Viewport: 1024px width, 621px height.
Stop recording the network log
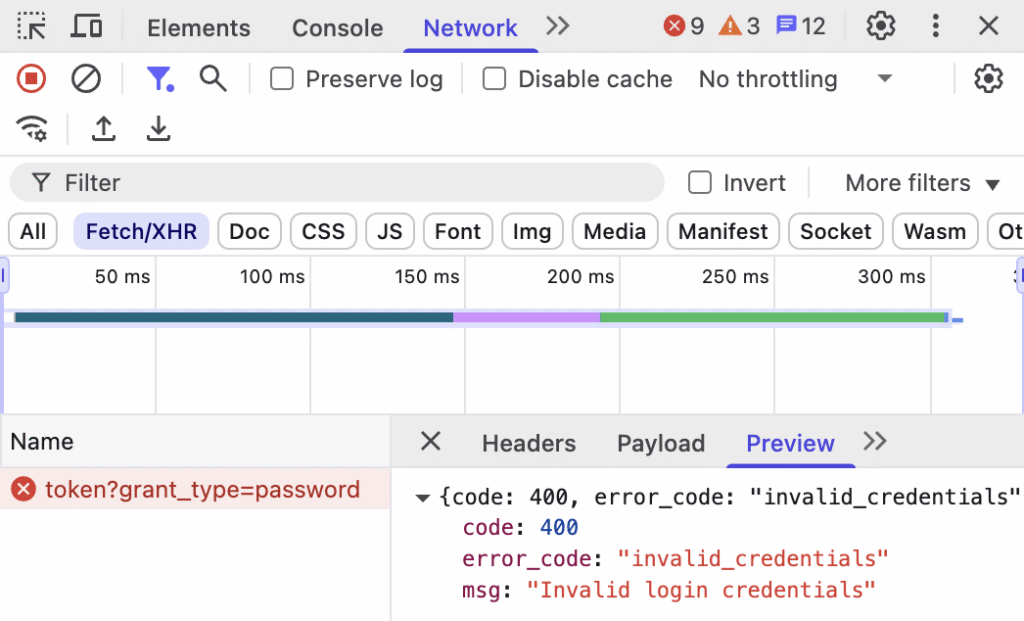[32, 79]
